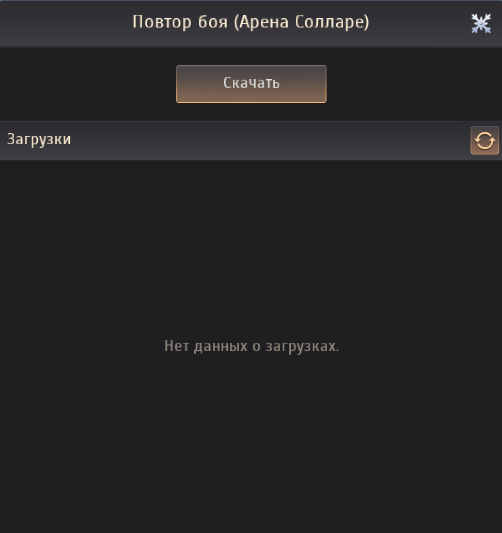Click the Загрузки header bar
502x533 pixels.
click(x=251, y=140)
